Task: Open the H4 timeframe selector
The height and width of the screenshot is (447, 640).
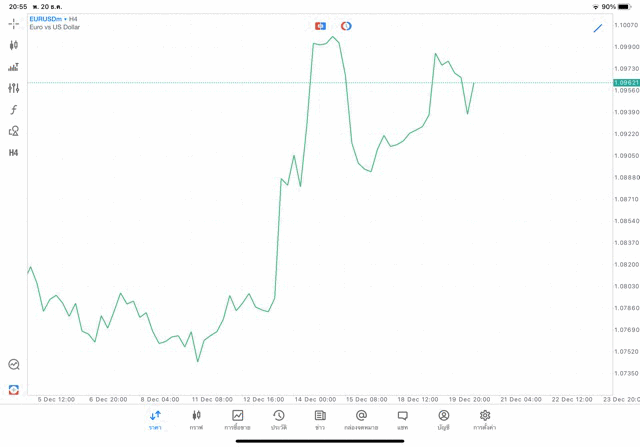Action: point(14,153)
